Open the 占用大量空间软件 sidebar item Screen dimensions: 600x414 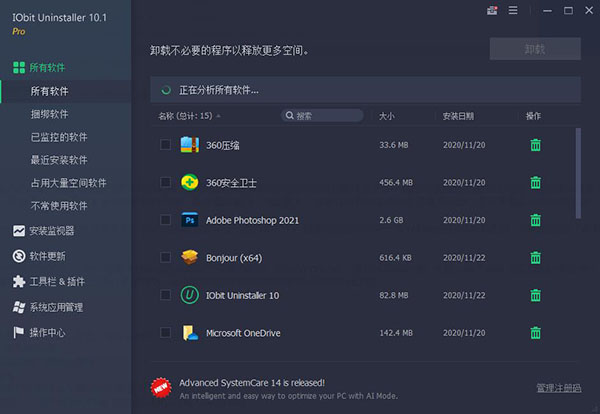click(66, 183)
